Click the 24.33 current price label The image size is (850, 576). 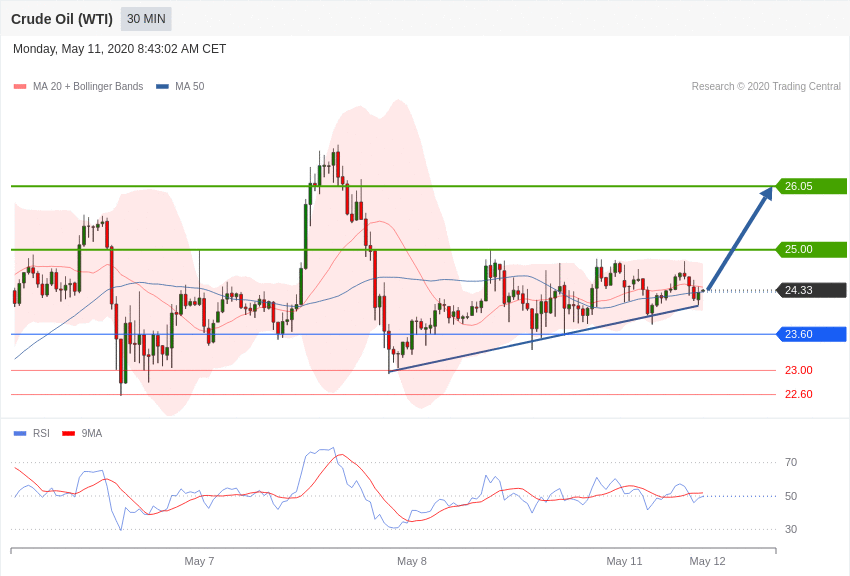812,290
